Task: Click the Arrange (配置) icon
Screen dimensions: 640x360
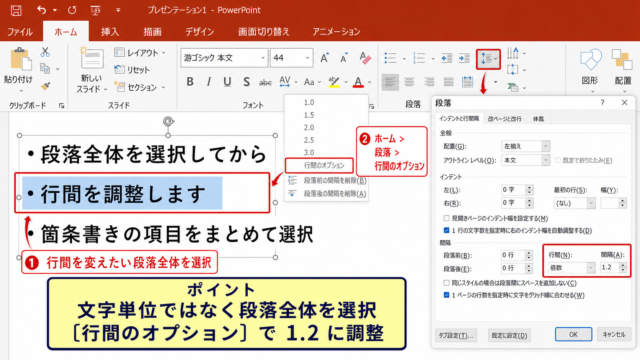Action: point(622,60)
